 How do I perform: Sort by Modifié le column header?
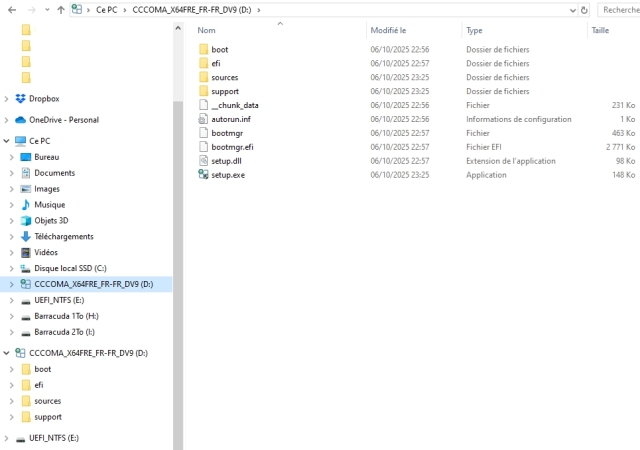[x=388, y=31]
